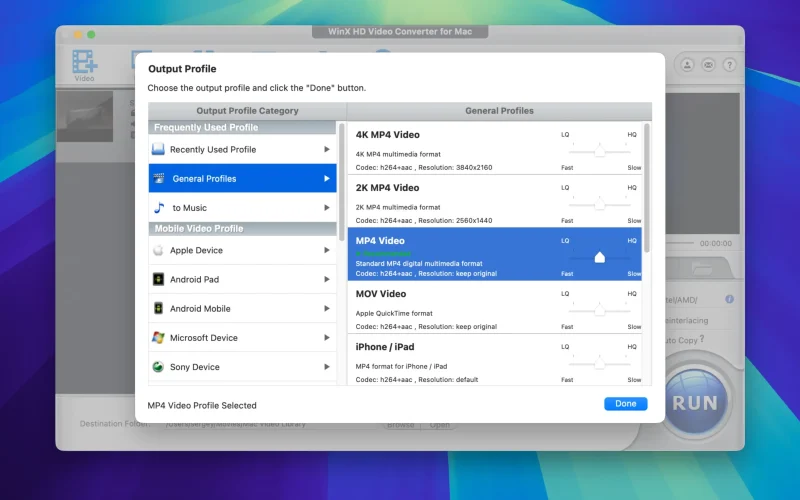This screenshot has height=500, width=800.
Task: Click the Microsoft Device Windows icon
Action: pyautogui.click(x=158, y=337)
